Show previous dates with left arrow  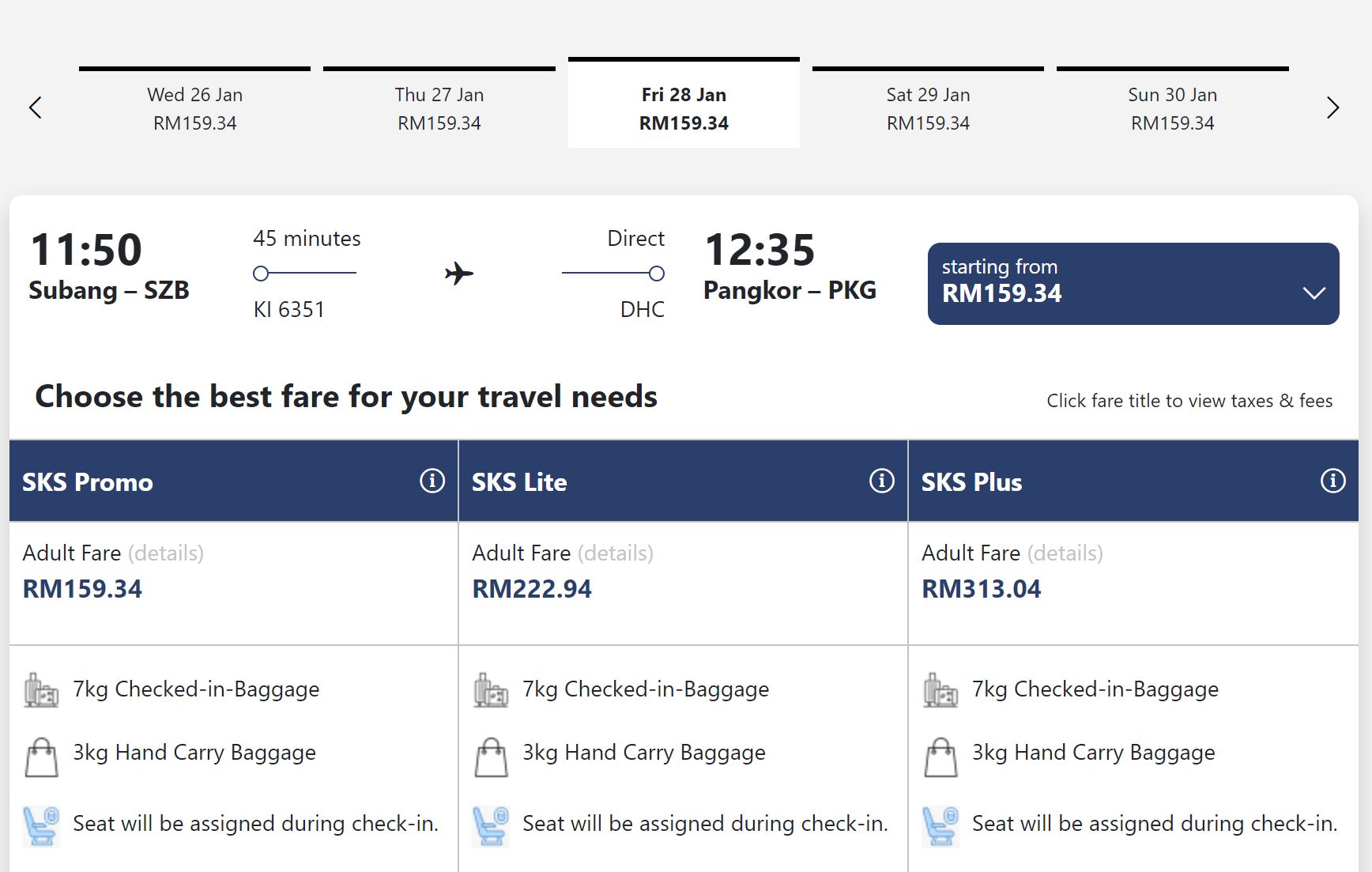(x=35, y=108)
